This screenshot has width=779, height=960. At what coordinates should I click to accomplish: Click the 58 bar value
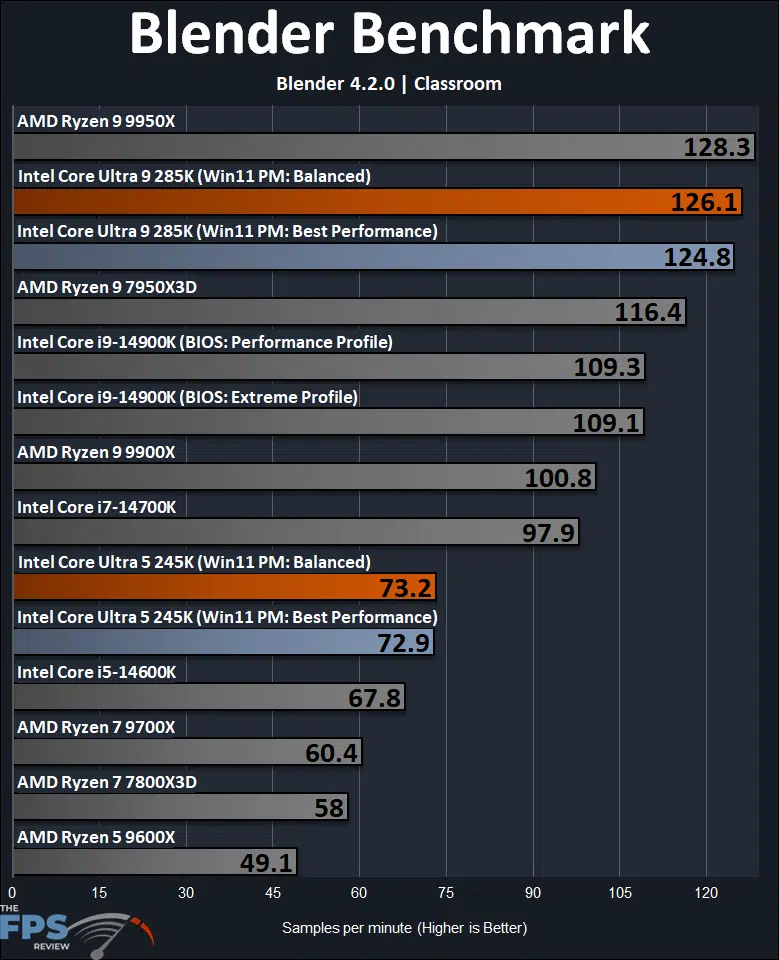point(329,808)
